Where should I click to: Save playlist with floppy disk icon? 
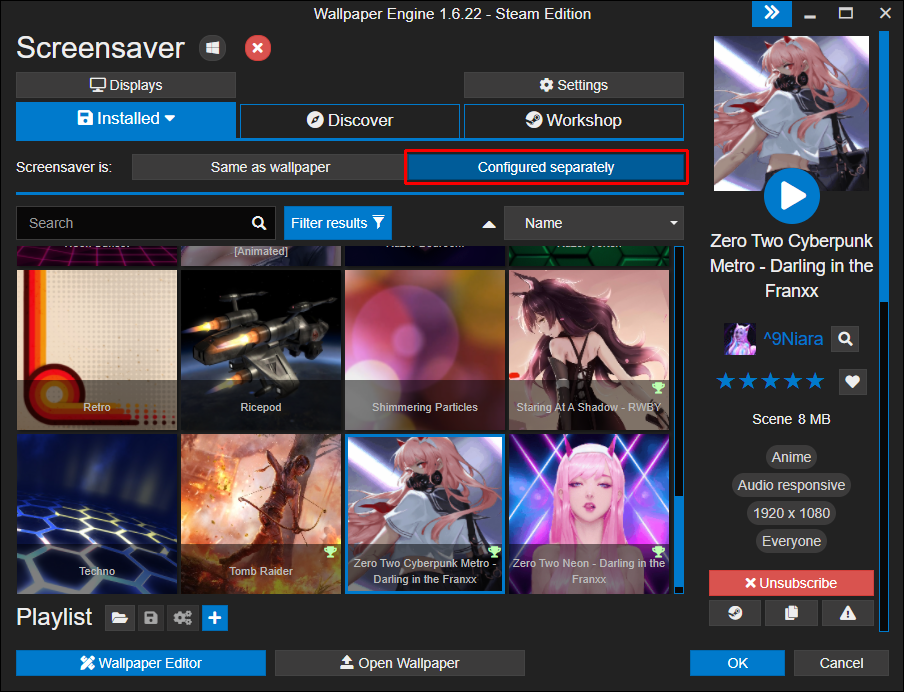(151, 618)
